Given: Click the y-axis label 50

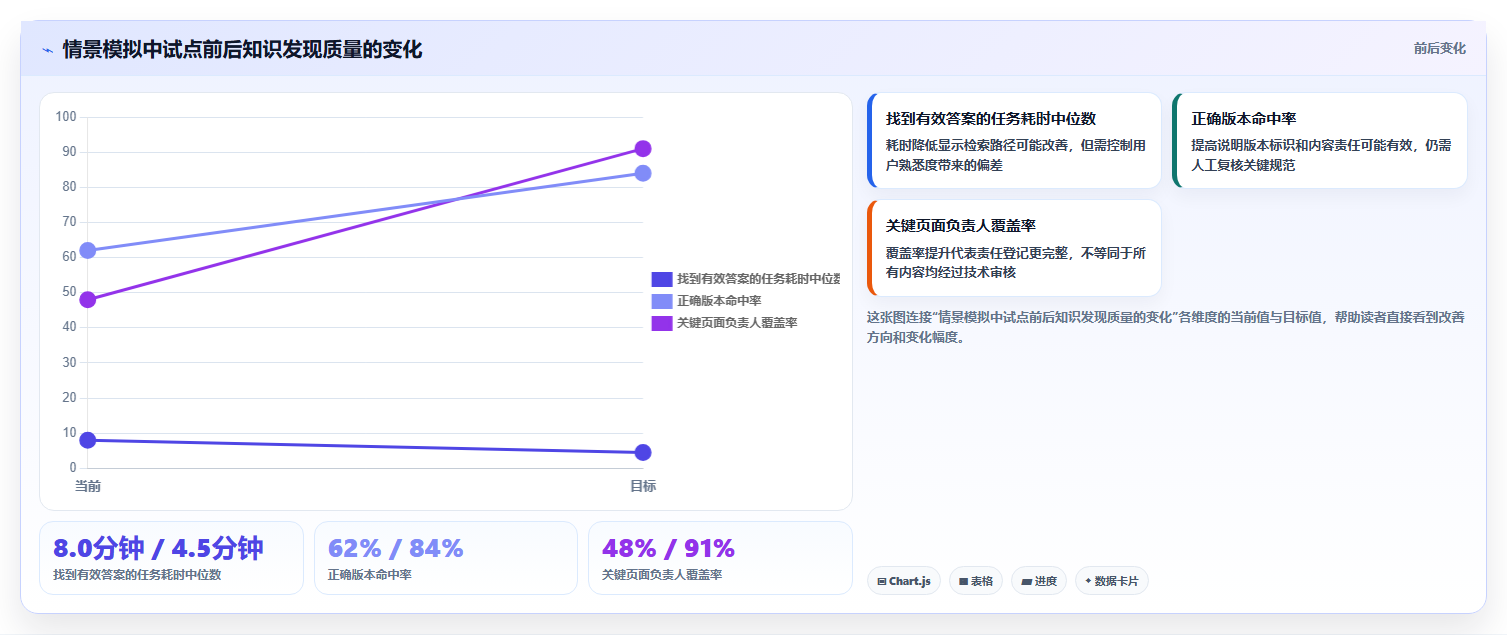Looking at the screenshot, I should pos(69,292).
